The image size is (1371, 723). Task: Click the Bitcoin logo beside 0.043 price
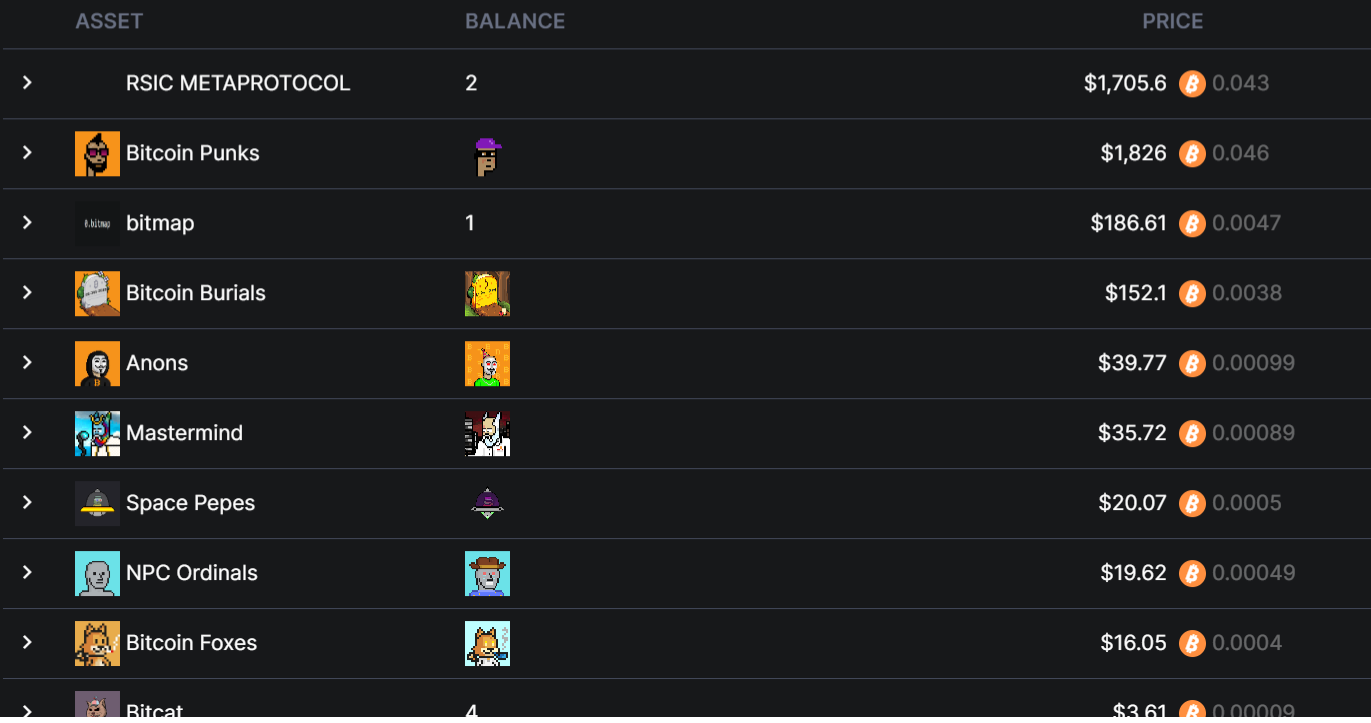[1191, 83]
